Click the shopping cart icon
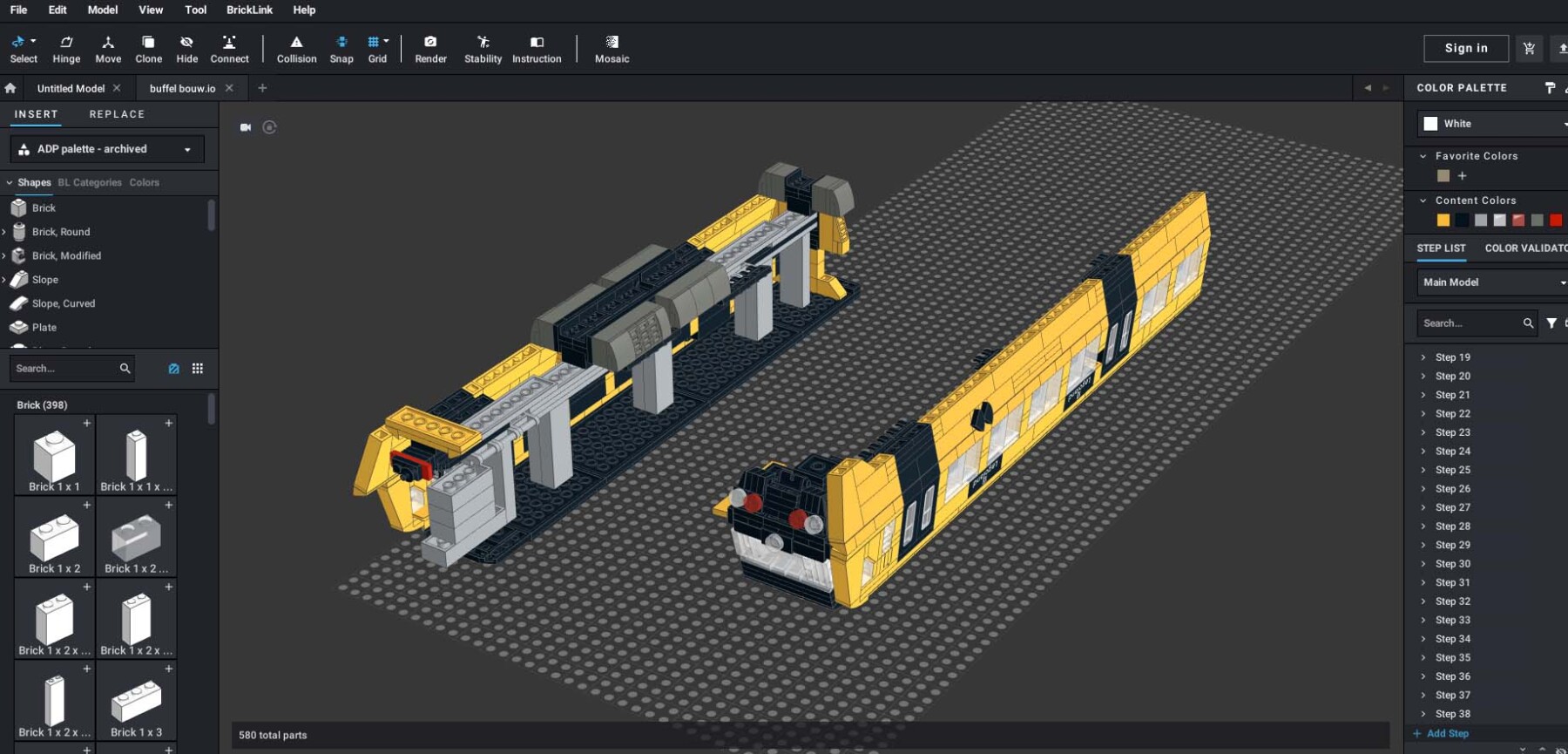This screenshot has width=1568, height=754. (x=1529, y=49)
